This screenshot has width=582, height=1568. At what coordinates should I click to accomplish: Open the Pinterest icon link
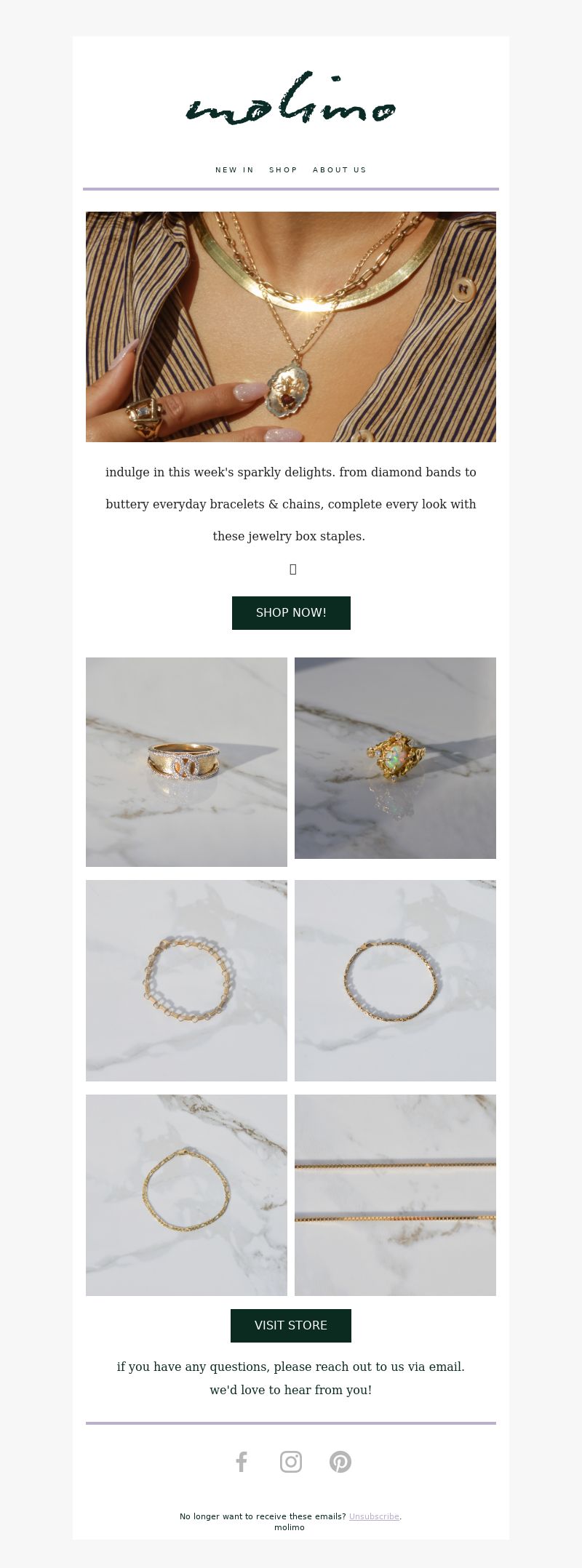[x=340, y=1461]
